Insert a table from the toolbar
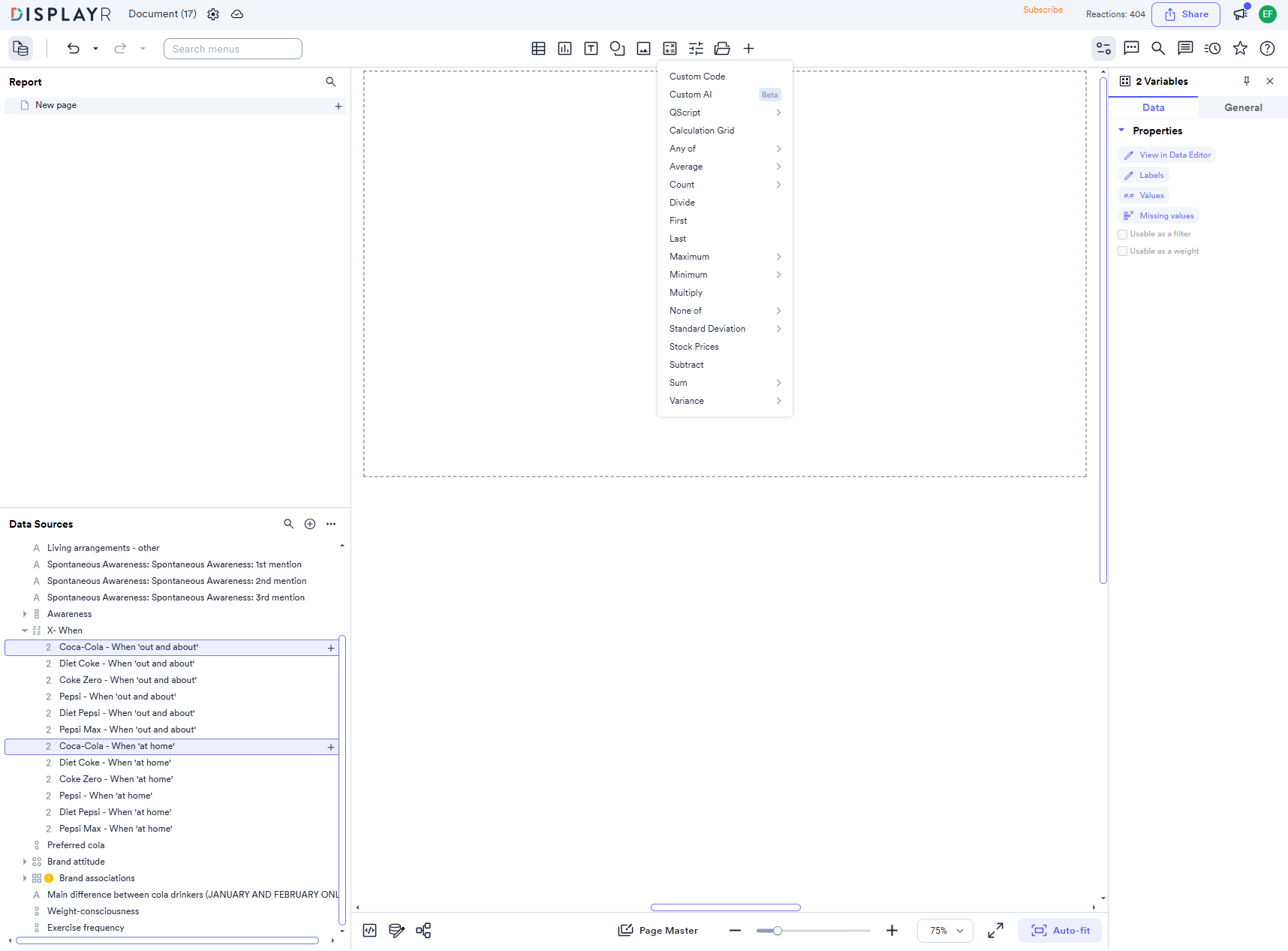This screenshot has height=951, width=1288. tap(538, 48)
